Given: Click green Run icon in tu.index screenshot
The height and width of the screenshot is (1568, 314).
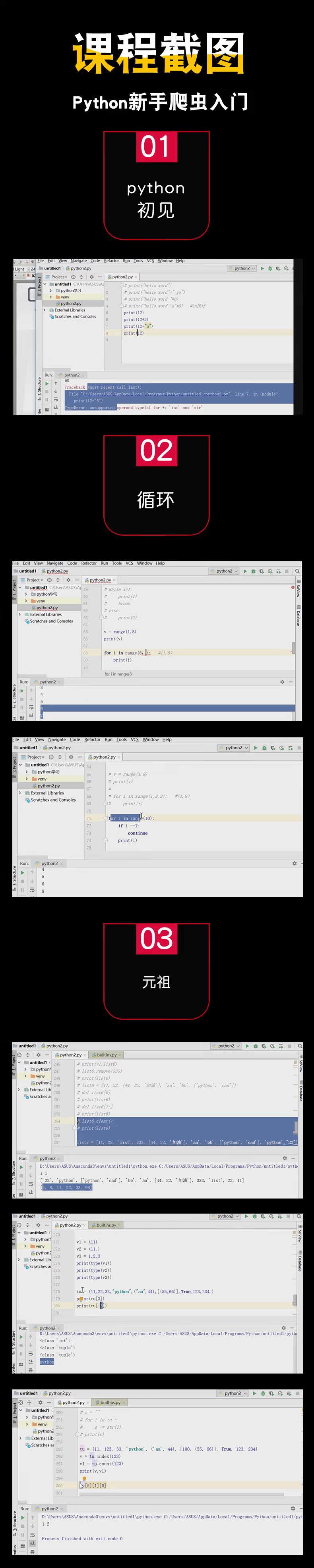Looking at the screenshot, I should click(x=255, y=1393).
